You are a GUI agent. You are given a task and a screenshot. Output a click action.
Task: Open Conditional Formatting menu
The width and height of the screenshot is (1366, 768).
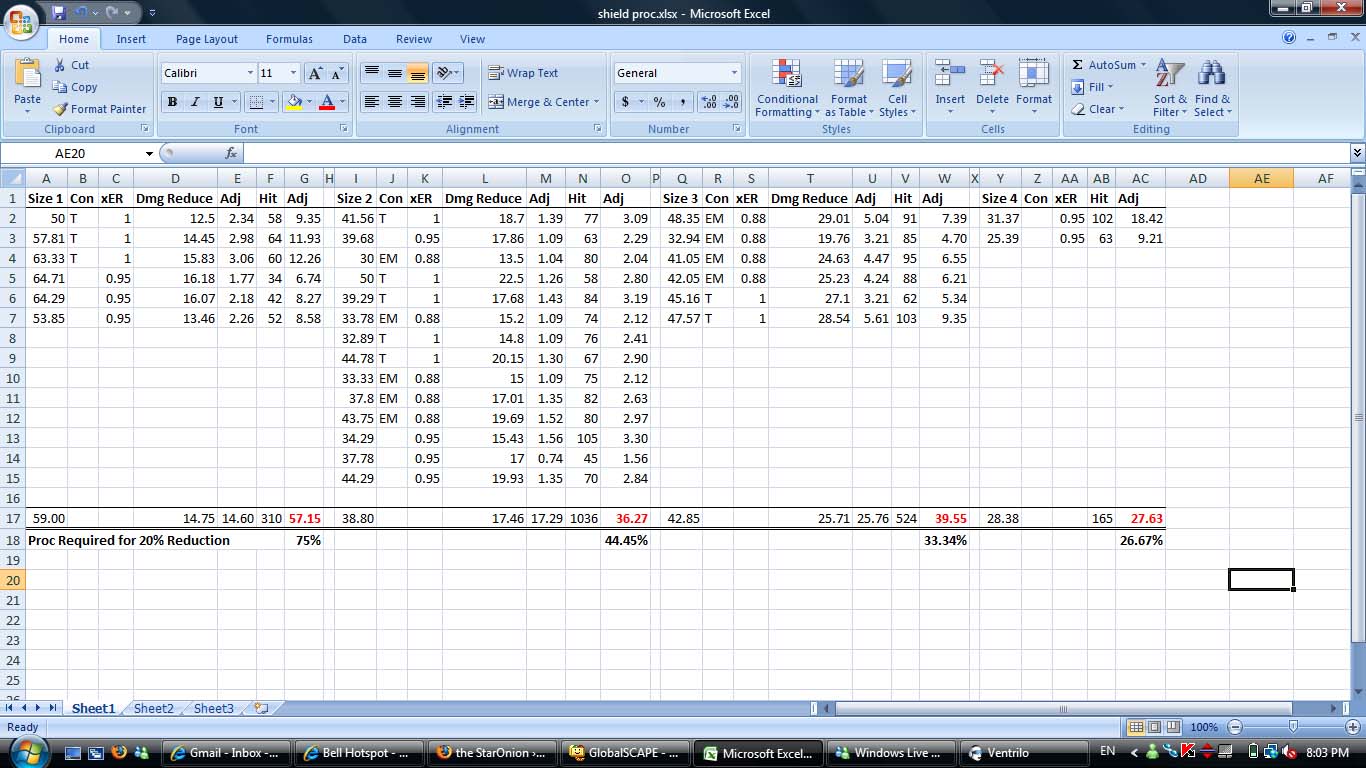[x=787, y=88]
